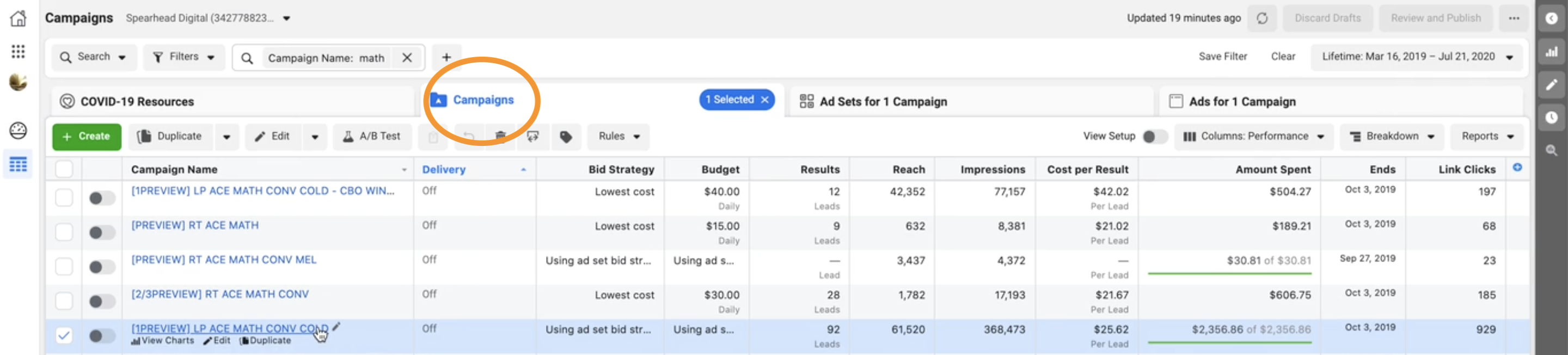Open the Lifetime date range picker
Viewport: 1568px width, 355px height.
1417,57
